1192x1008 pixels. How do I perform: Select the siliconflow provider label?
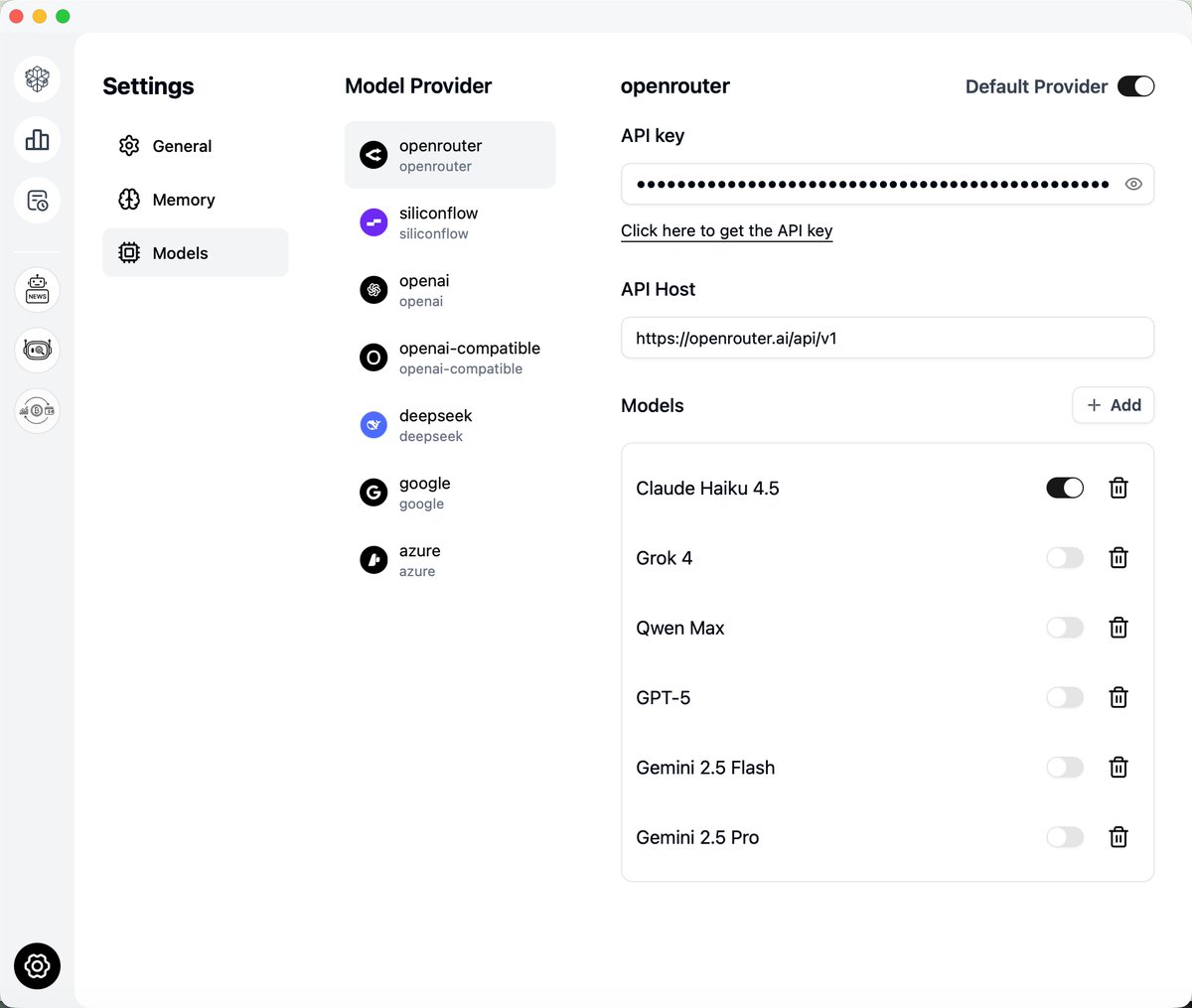click(x=438, y=214)
